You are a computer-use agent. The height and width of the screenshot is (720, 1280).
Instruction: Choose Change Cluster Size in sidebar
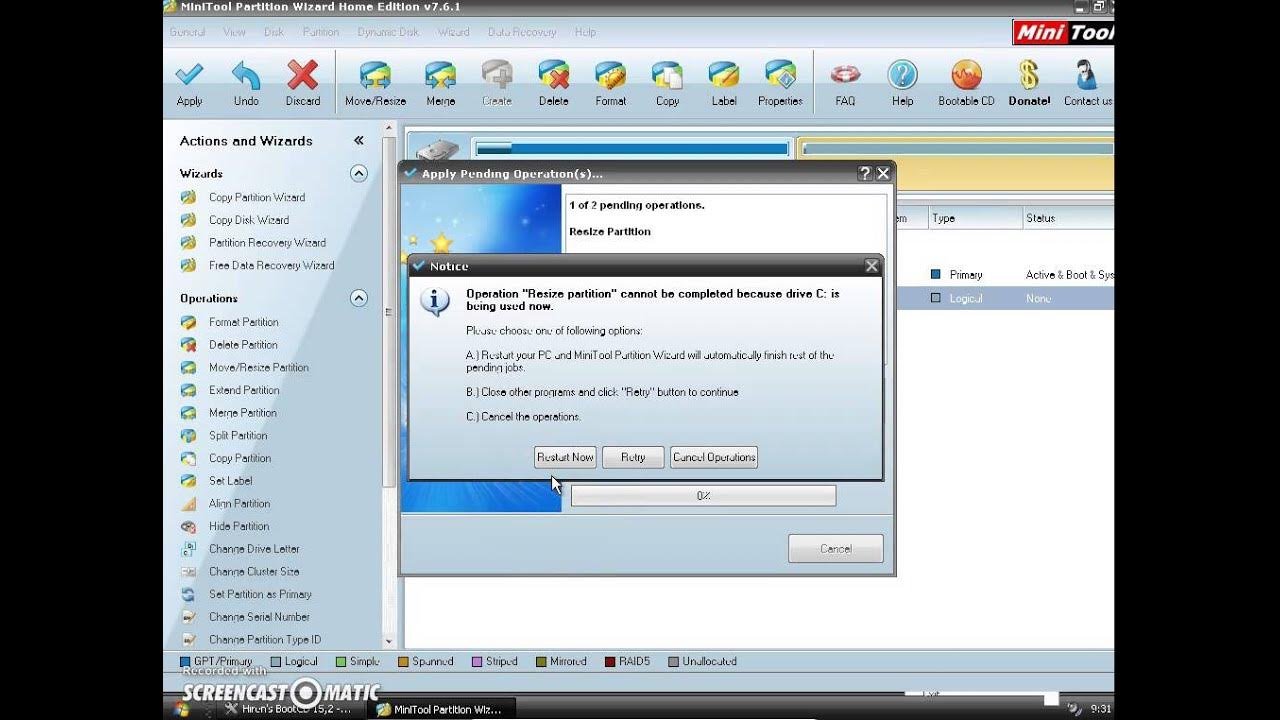(254, 572)
